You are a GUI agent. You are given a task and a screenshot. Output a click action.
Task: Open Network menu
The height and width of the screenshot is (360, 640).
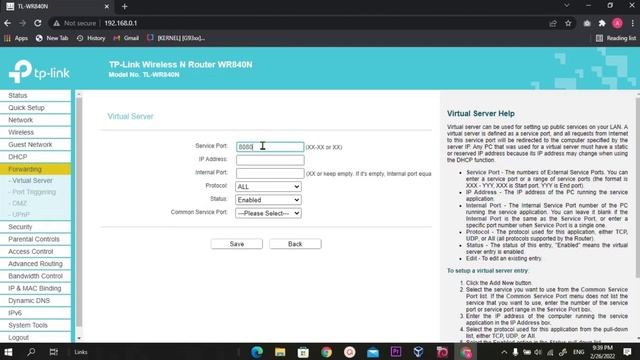[x=36, y=120]
